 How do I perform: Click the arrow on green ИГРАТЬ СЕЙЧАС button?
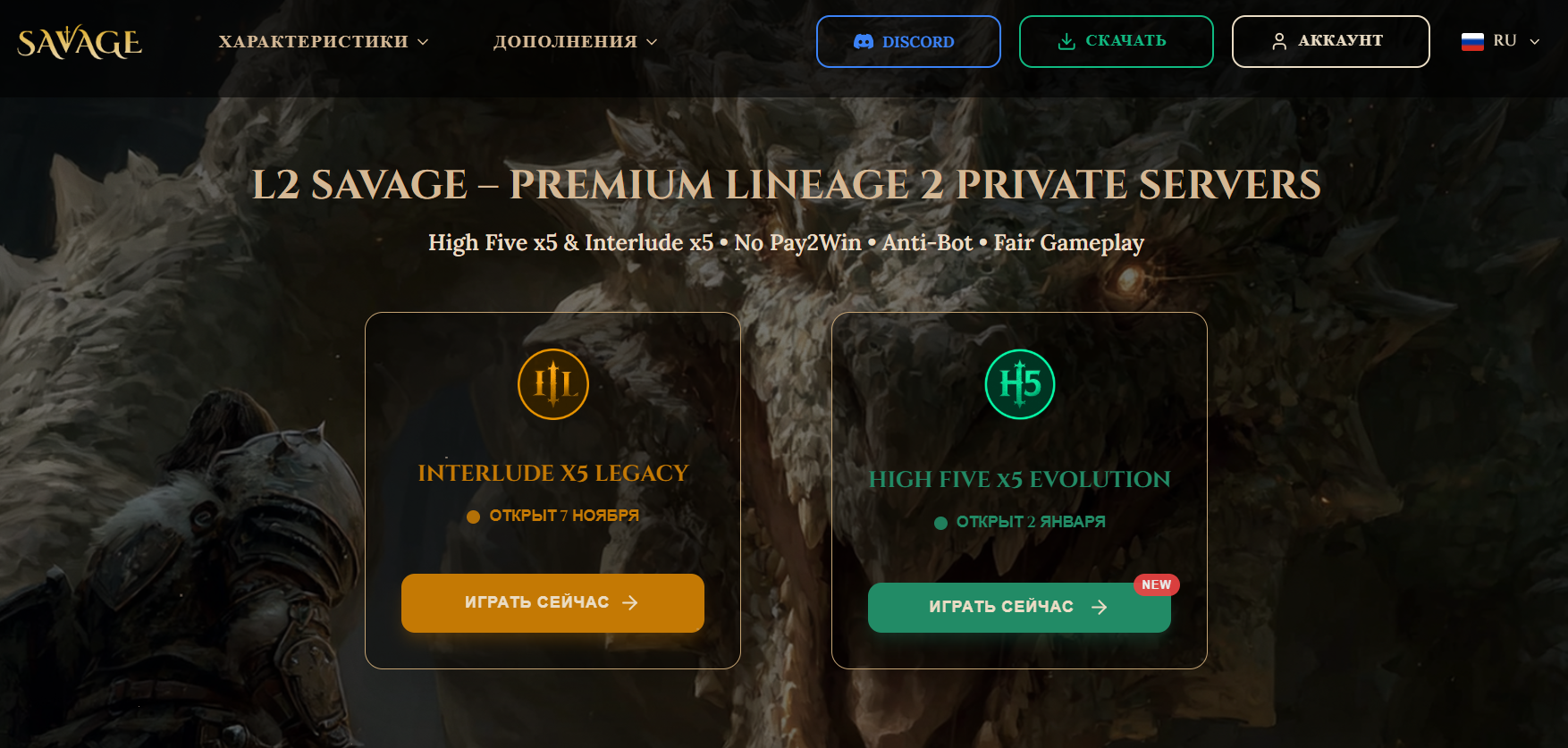[1100, 608]
